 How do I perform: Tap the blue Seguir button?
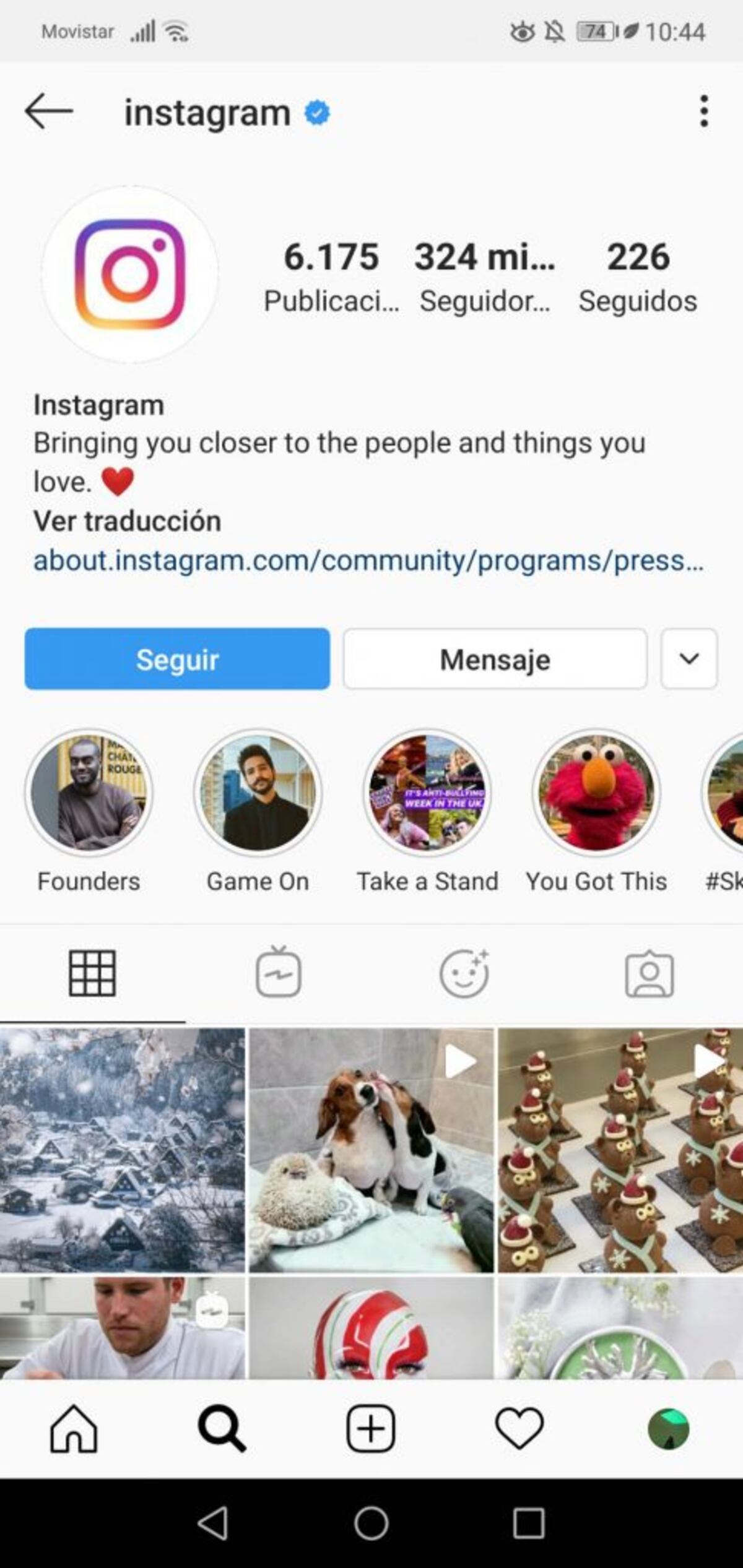pos(177,658)
